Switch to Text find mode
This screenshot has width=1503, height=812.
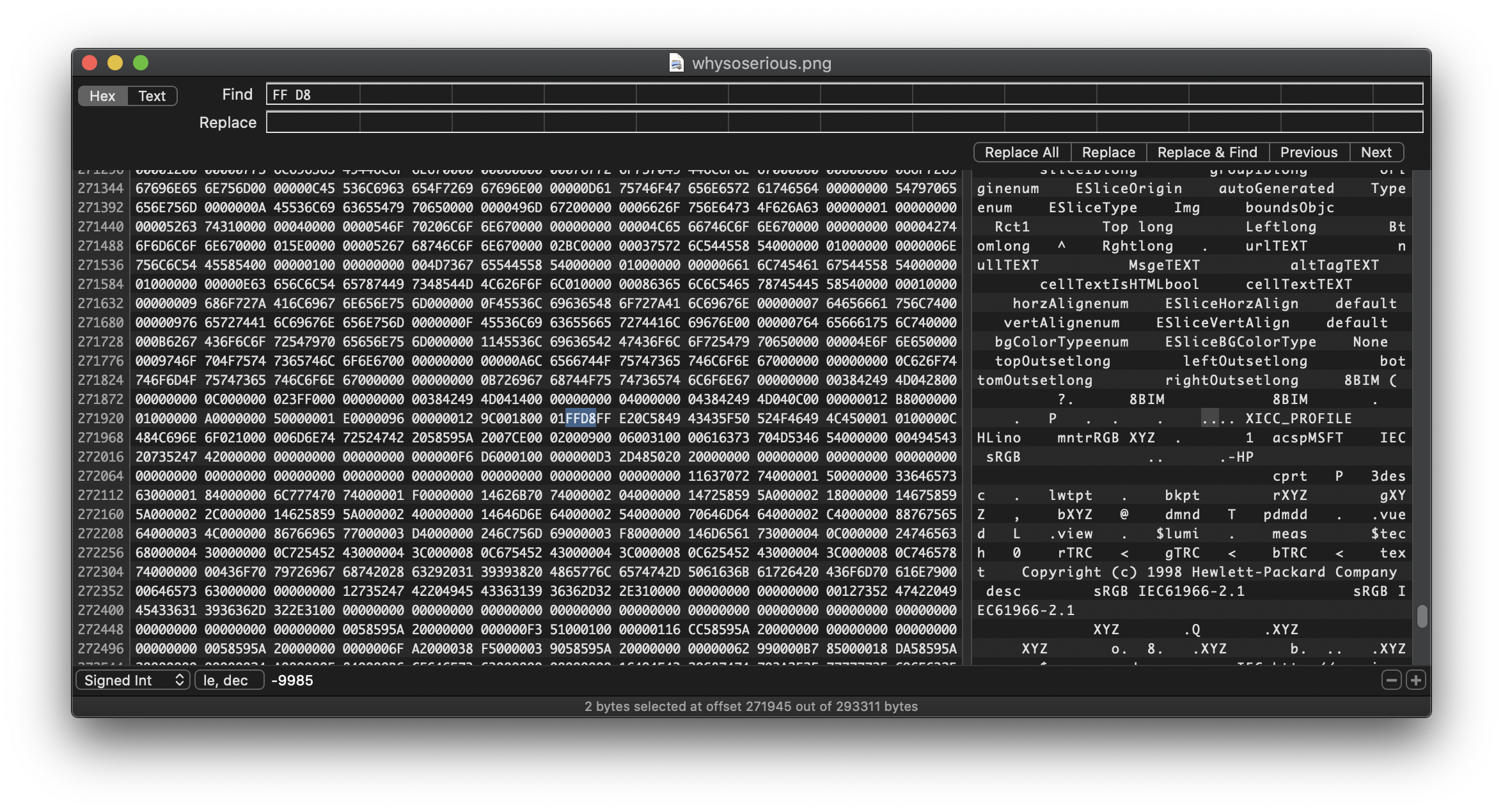(152, 96)
